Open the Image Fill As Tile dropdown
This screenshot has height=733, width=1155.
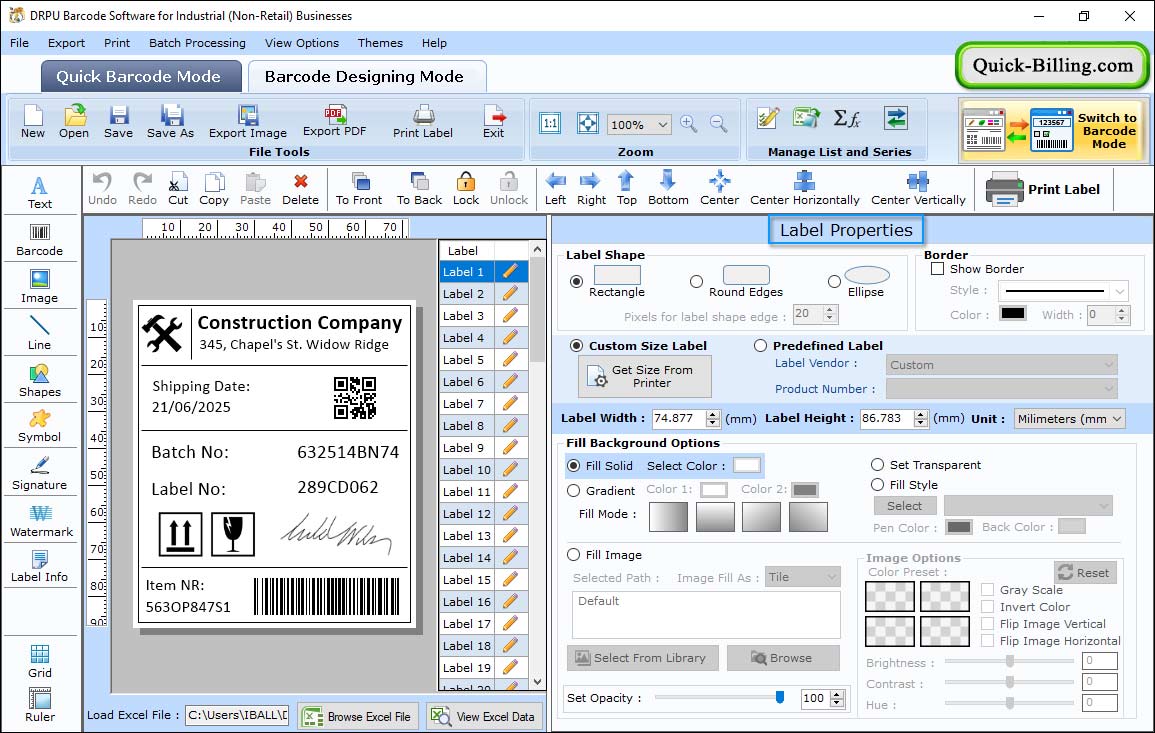pos(803,577)
